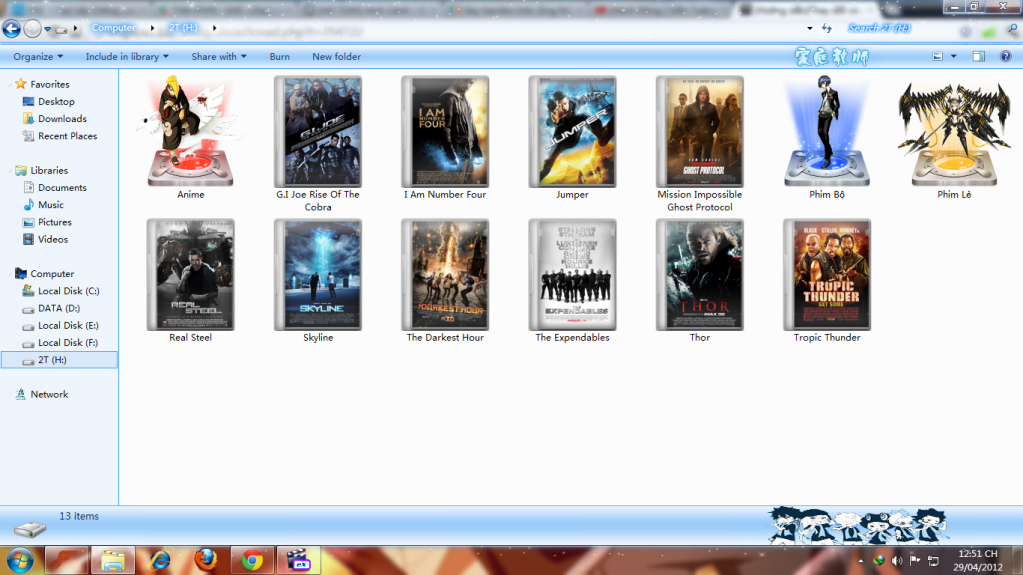Image resolution: width=1023 pixels, height=575 pixels.
Task: Create a New folder
Action: click(337, 57)
